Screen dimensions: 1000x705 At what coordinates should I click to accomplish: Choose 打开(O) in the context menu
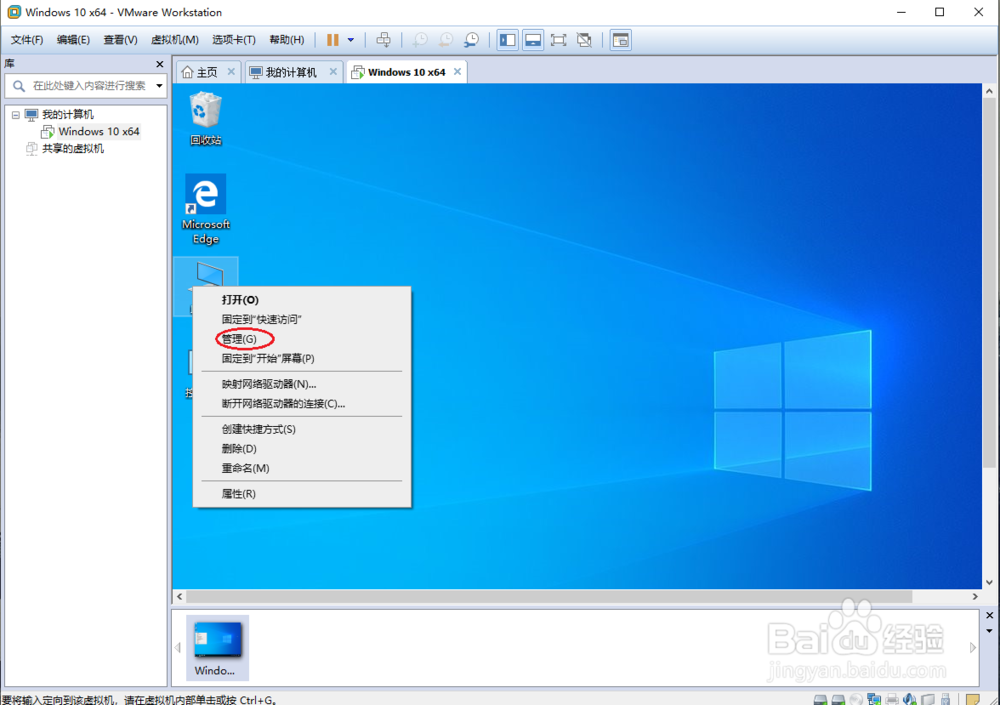[x=240, y=300]
